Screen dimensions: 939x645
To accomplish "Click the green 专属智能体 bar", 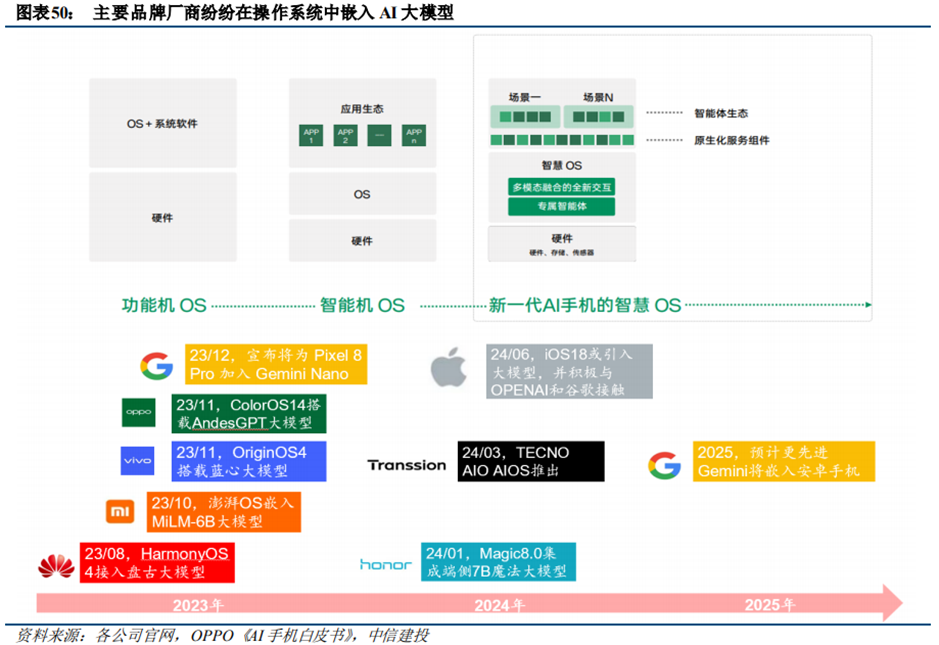I will click(x=562, y=206).
